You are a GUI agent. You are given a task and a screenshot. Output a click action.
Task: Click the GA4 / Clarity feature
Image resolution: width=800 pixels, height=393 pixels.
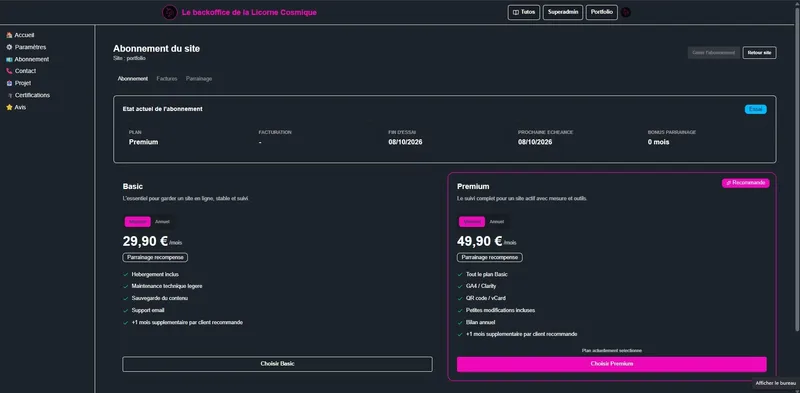click(481, 286)
